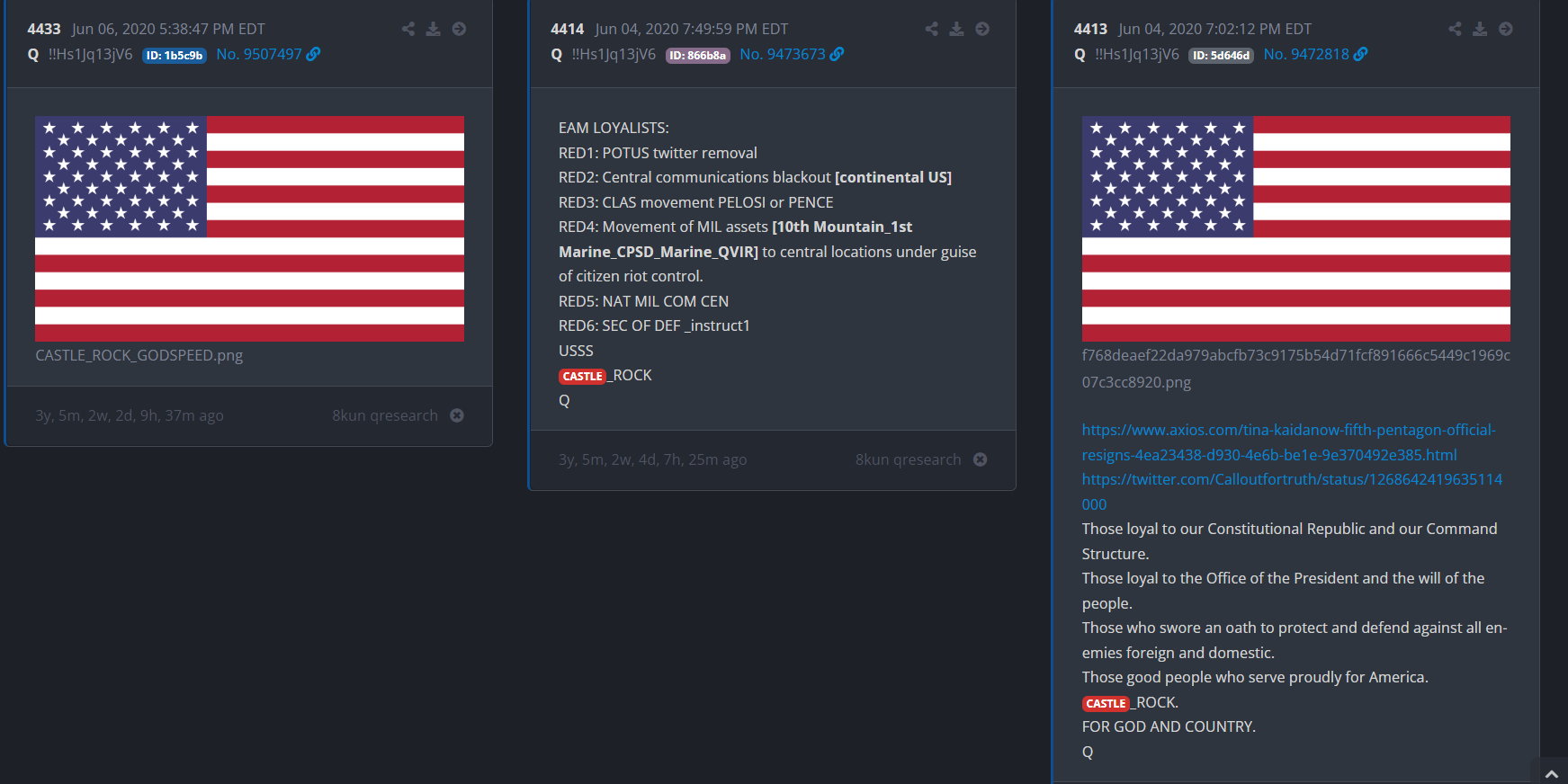Download post 4433 via download icon

(x=434, y=29)
